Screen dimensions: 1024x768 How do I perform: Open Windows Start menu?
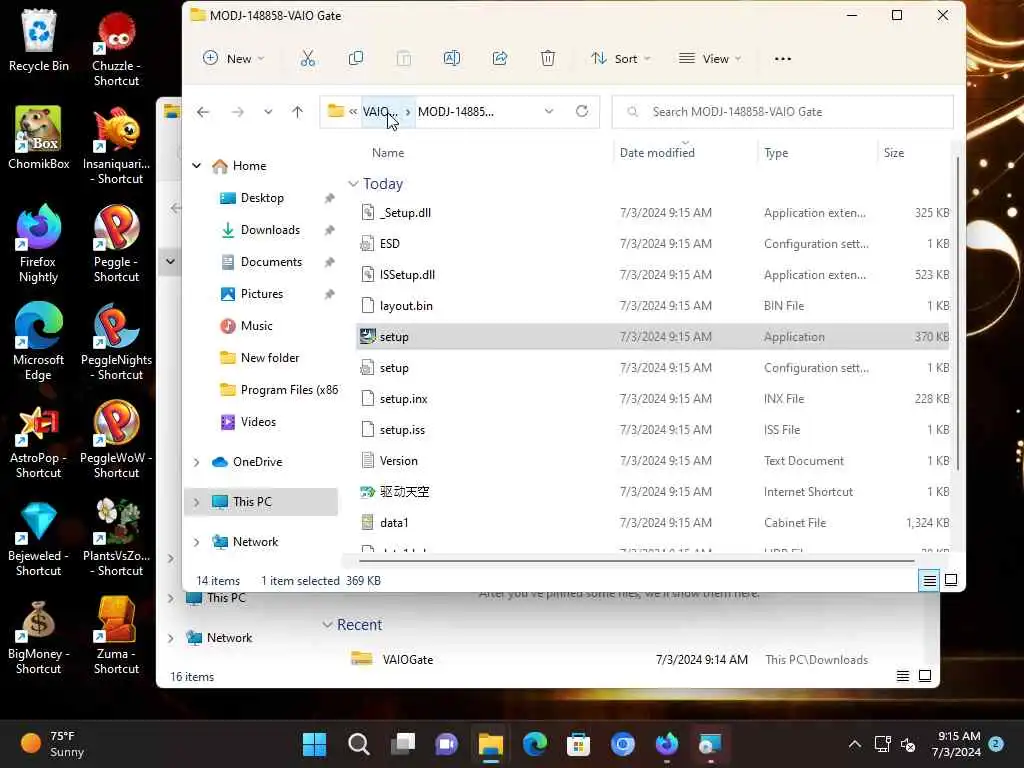pos(314,744)
